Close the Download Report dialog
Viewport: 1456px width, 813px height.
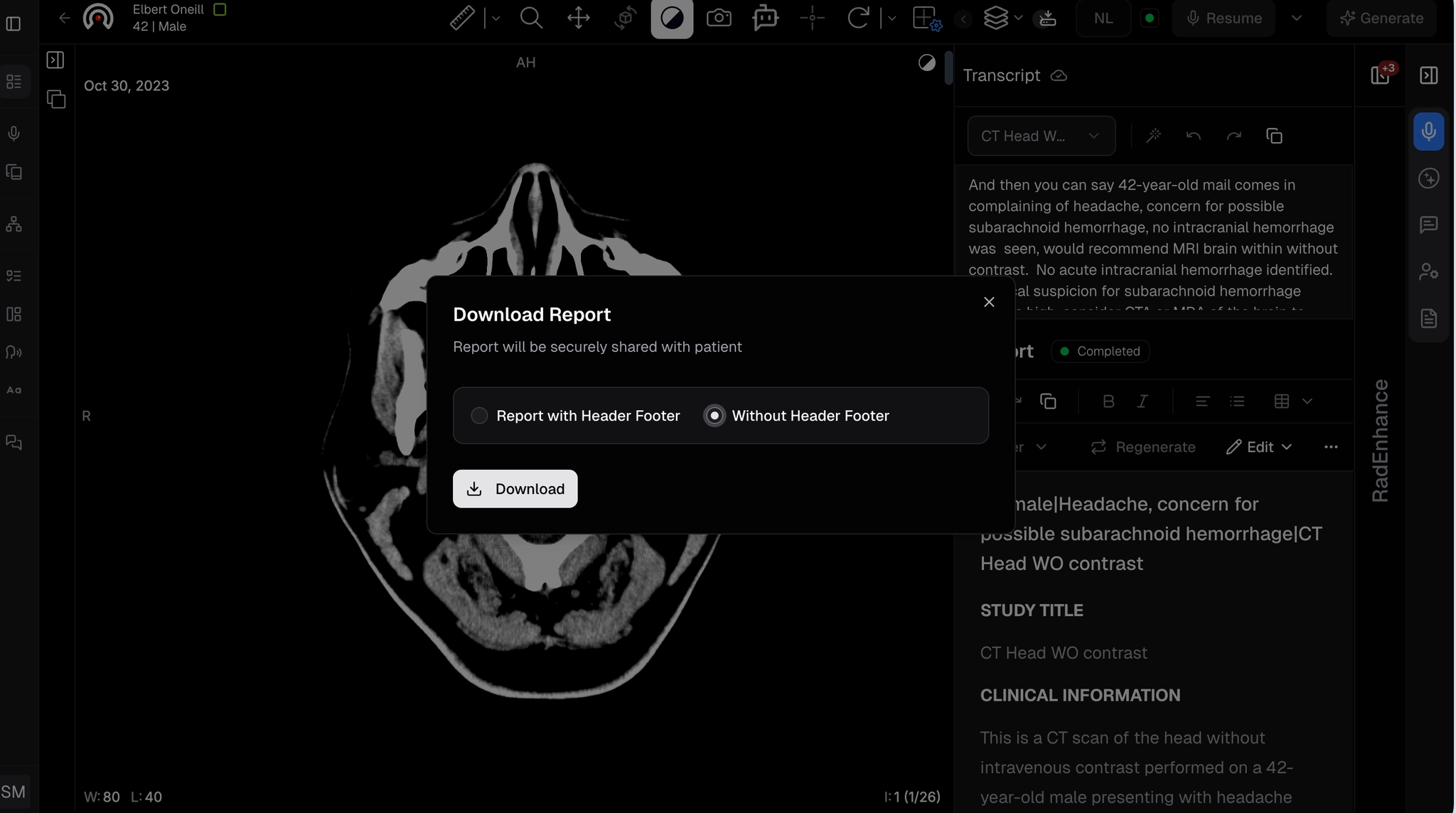pyautogui.click(x=989, y=302)
